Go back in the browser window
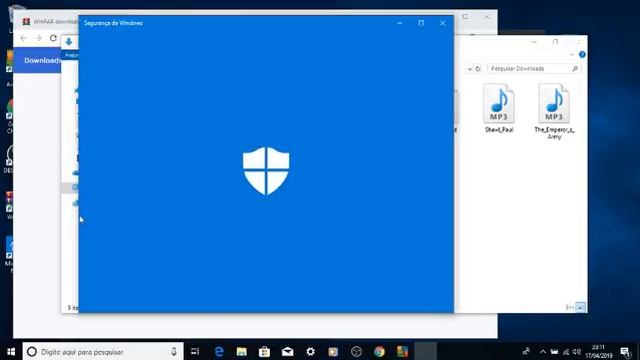The height and width of the screenshot is (360, 640). pyautogui.click(x=23, y=38)
